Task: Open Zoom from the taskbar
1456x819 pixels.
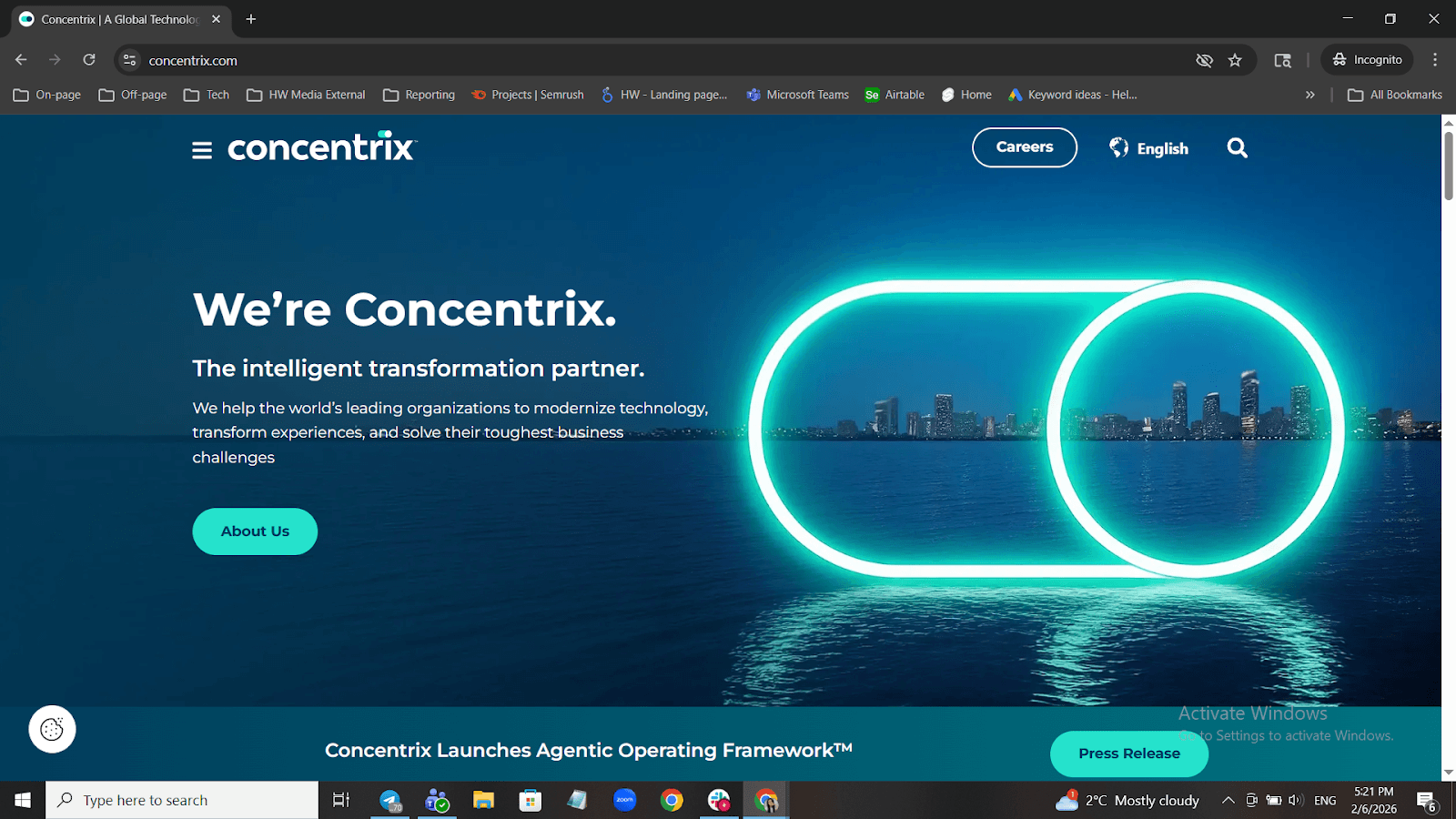Action: (x=624, y=800)
